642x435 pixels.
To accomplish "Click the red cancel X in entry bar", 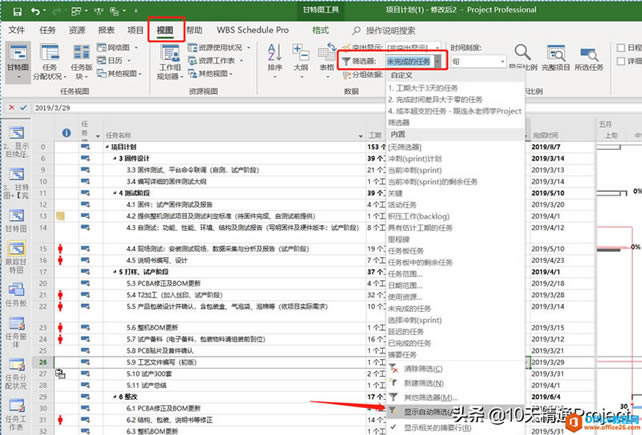I will click(10, 107).
